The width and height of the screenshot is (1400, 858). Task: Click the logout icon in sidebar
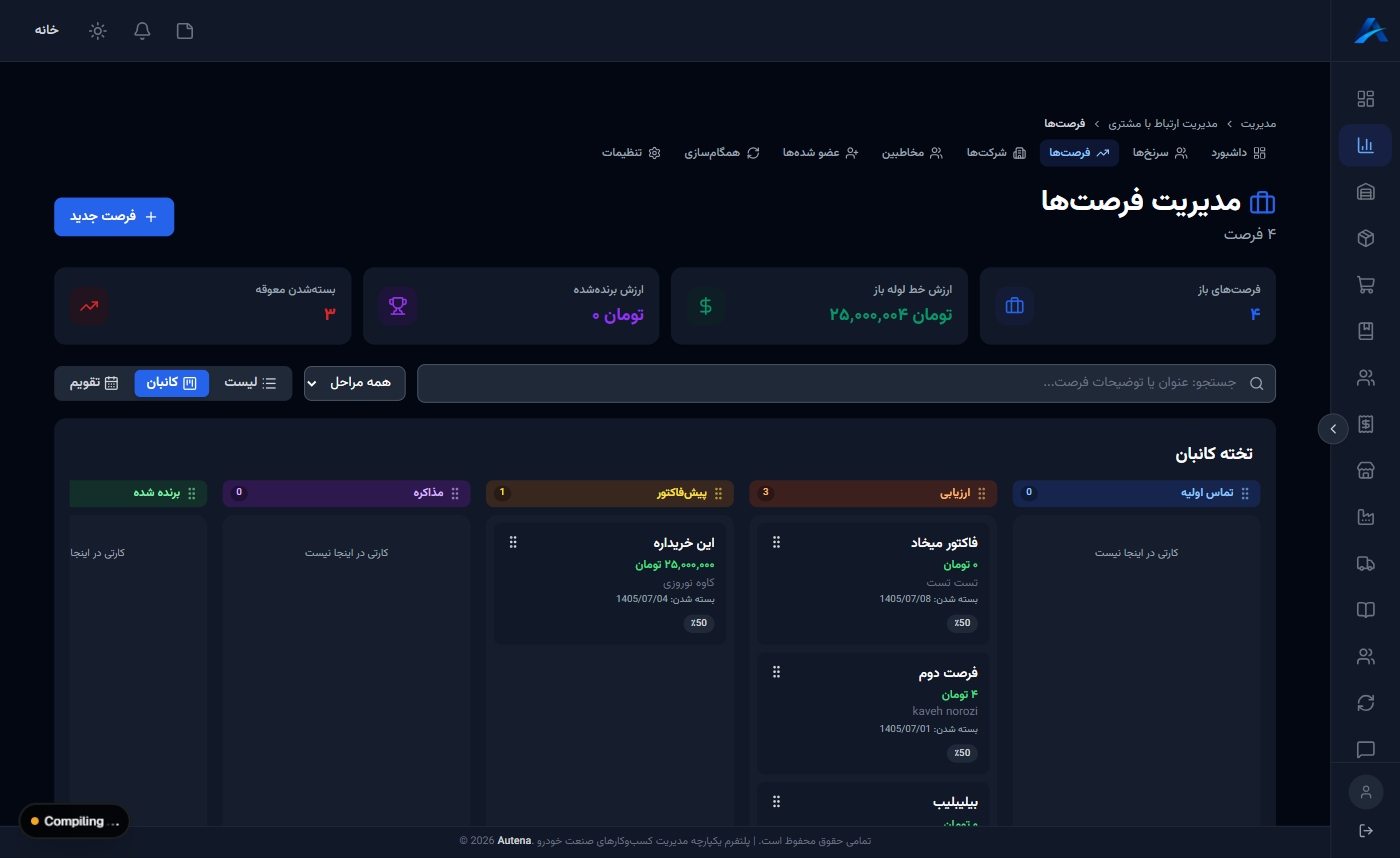[x=1365, y=830]
